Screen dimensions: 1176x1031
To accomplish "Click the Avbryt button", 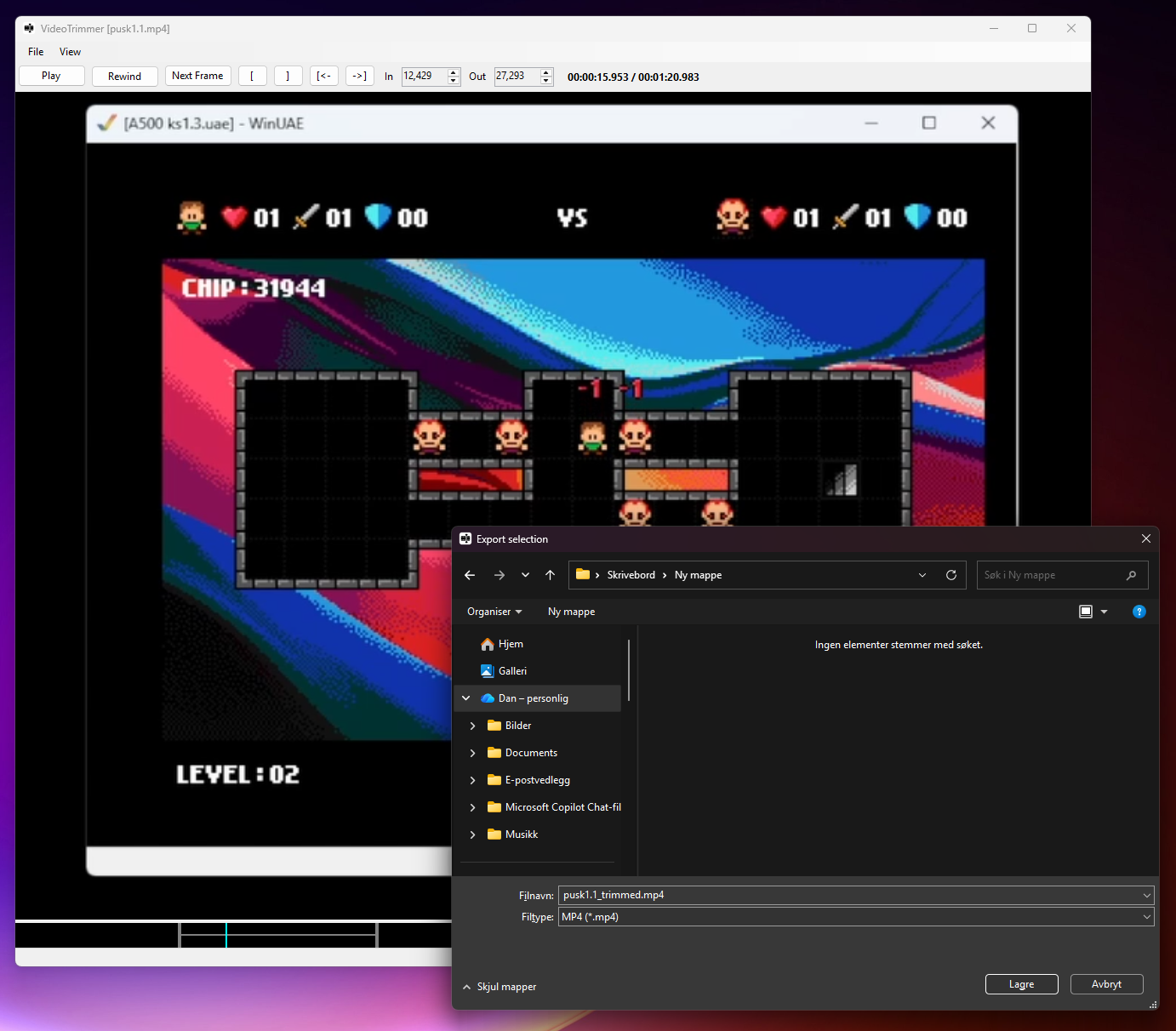I will tap(1107, 984).
